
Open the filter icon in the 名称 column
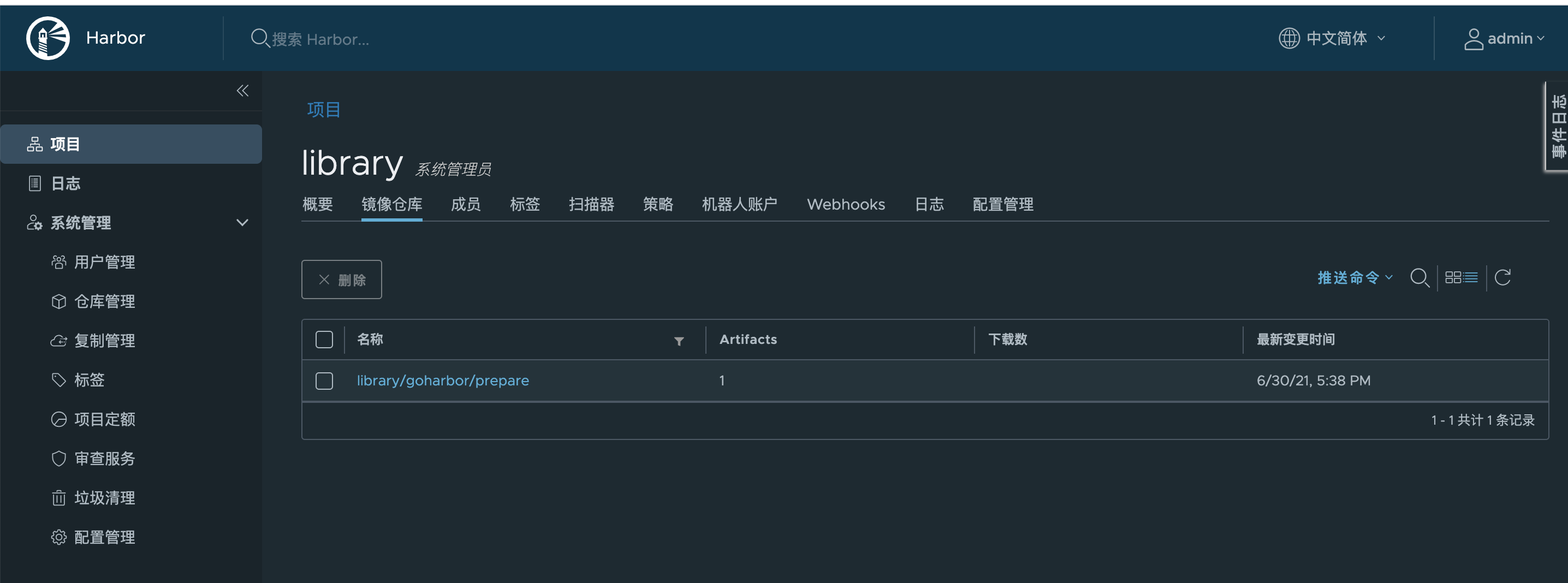point(679,341)
